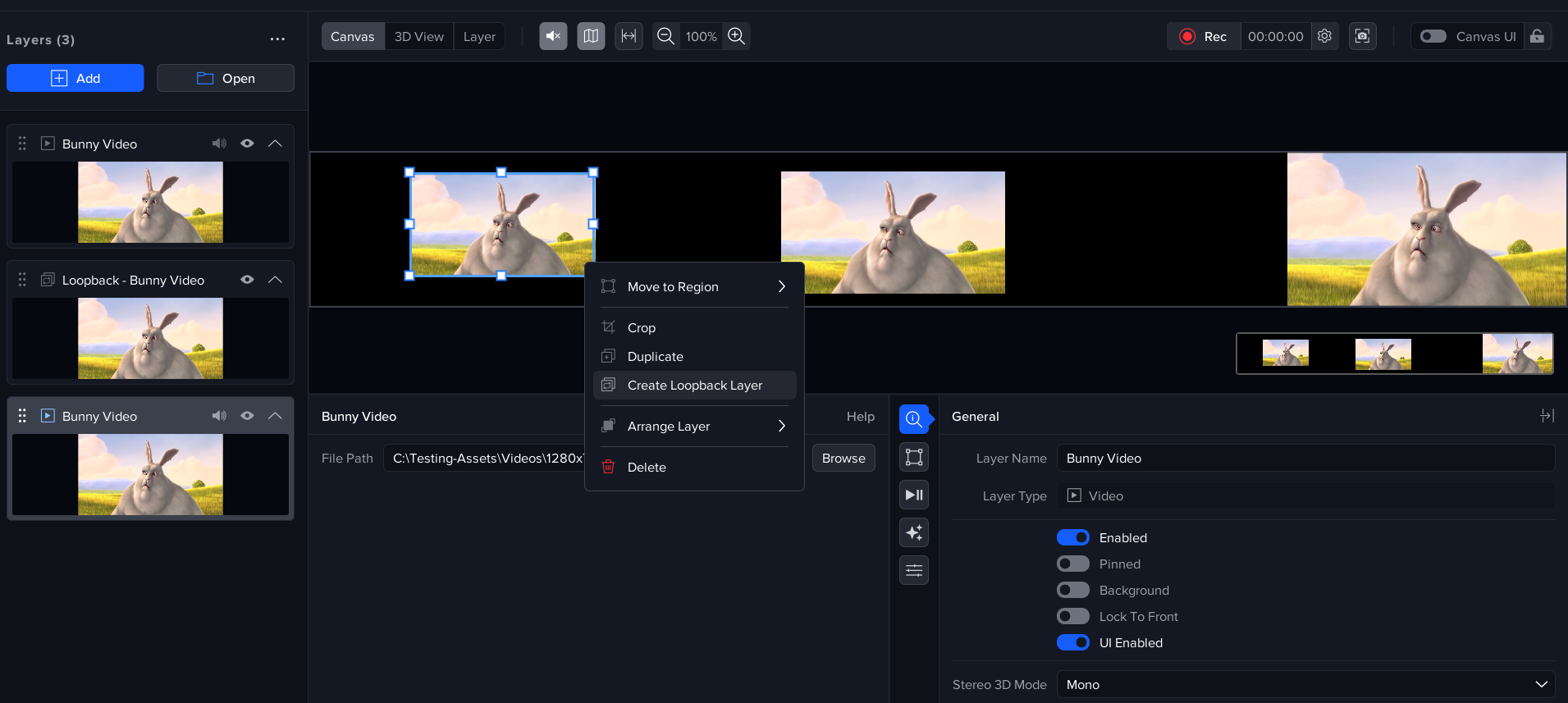
Task: Open the playback properties tab icon
Action: pos(914,495)
